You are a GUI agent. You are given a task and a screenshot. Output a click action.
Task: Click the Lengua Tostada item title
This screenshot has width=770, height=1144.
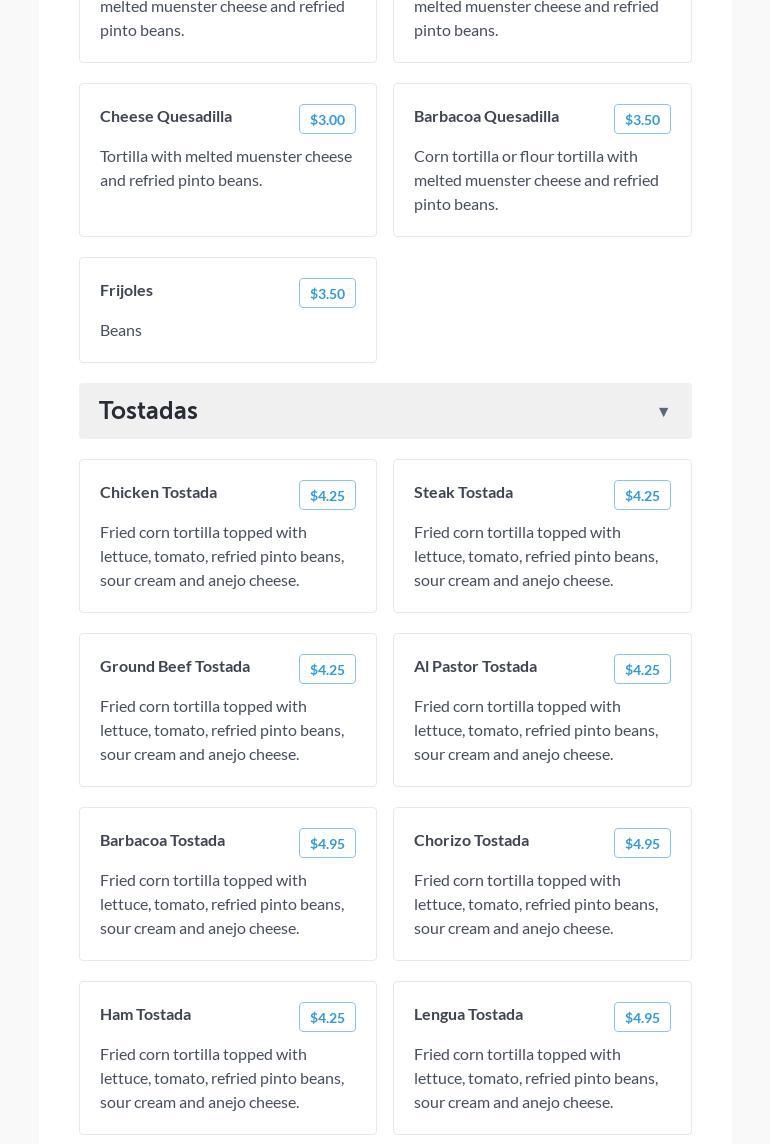468,1015
